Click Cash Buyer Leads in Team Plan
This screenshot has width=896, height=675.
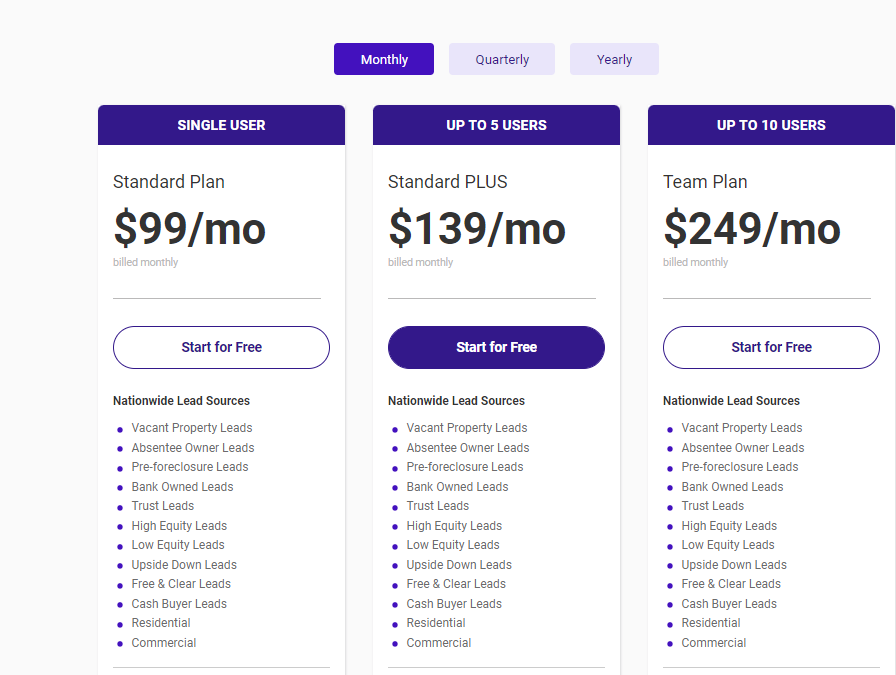(729, 604)
